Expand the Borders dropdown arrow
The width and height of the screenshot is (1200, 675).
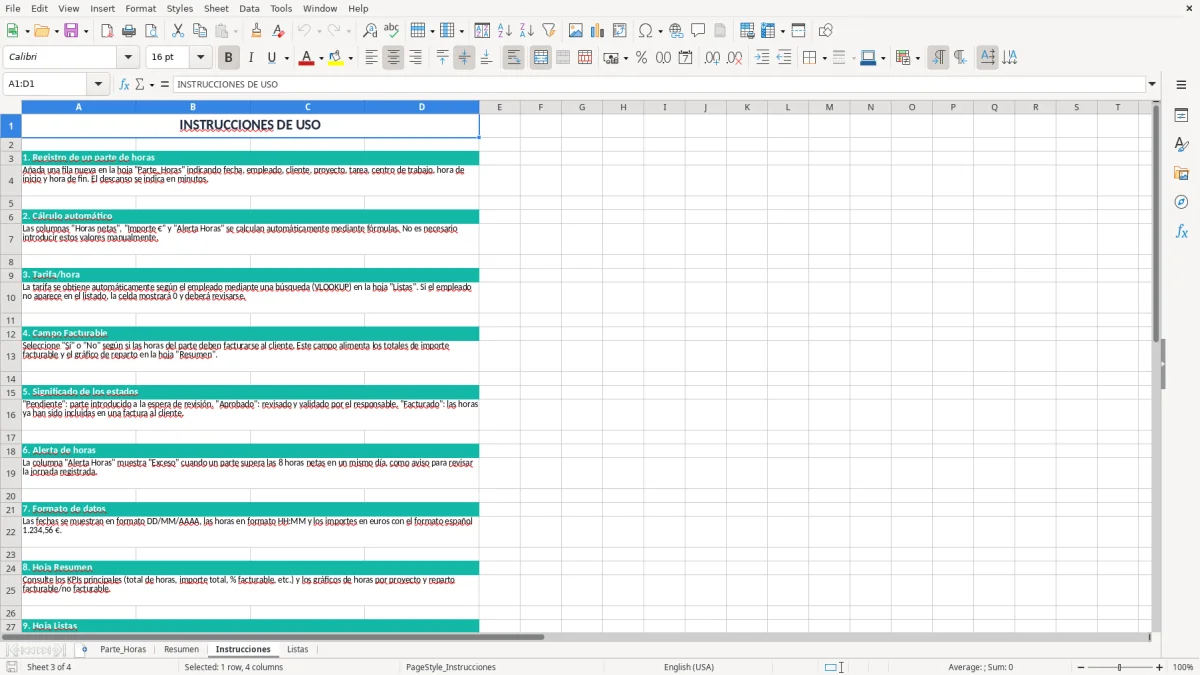click(823, 58)
